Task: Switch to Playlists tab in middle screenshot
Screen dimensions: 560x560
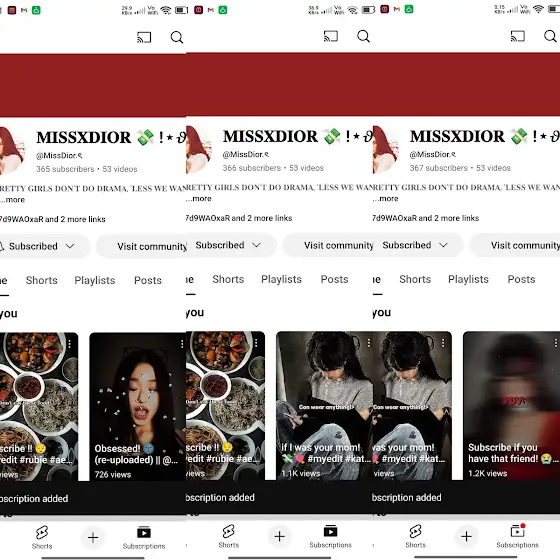Action: (x=281, y=279)
